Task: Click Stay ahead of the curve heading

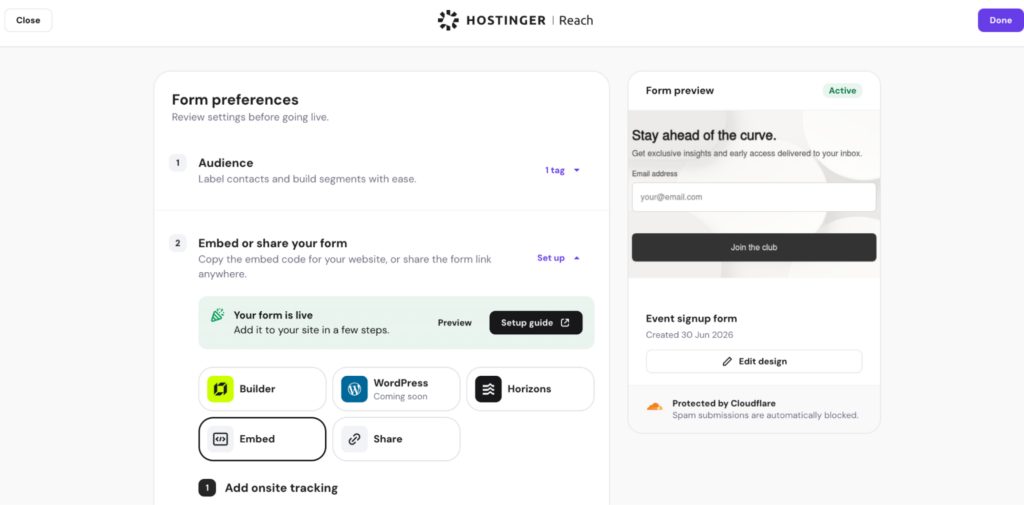Action: (704, 136)
